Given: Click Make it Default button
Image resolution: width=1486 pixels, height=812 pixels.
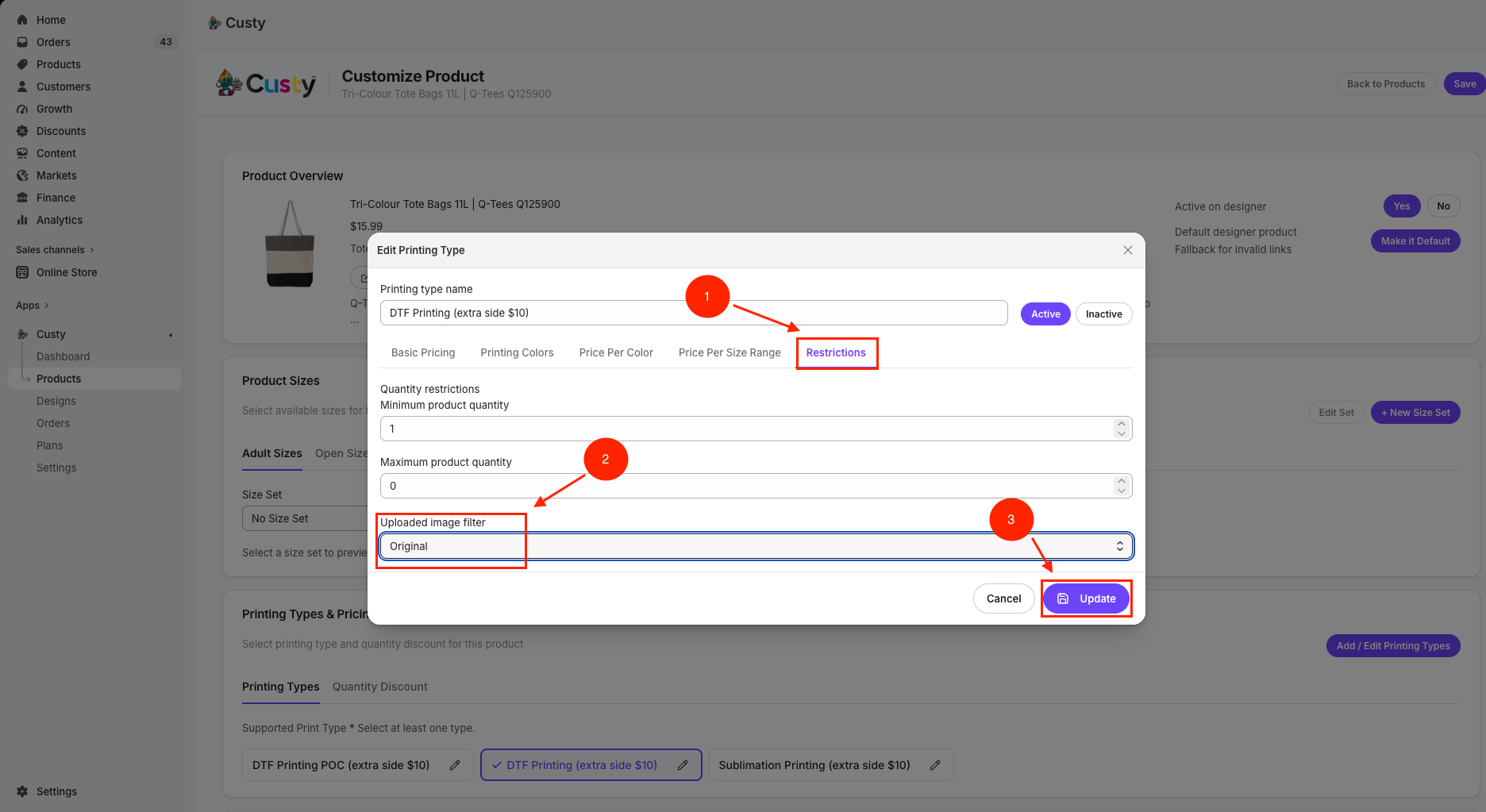Looking at the screenshot, I should (1415, 241).
